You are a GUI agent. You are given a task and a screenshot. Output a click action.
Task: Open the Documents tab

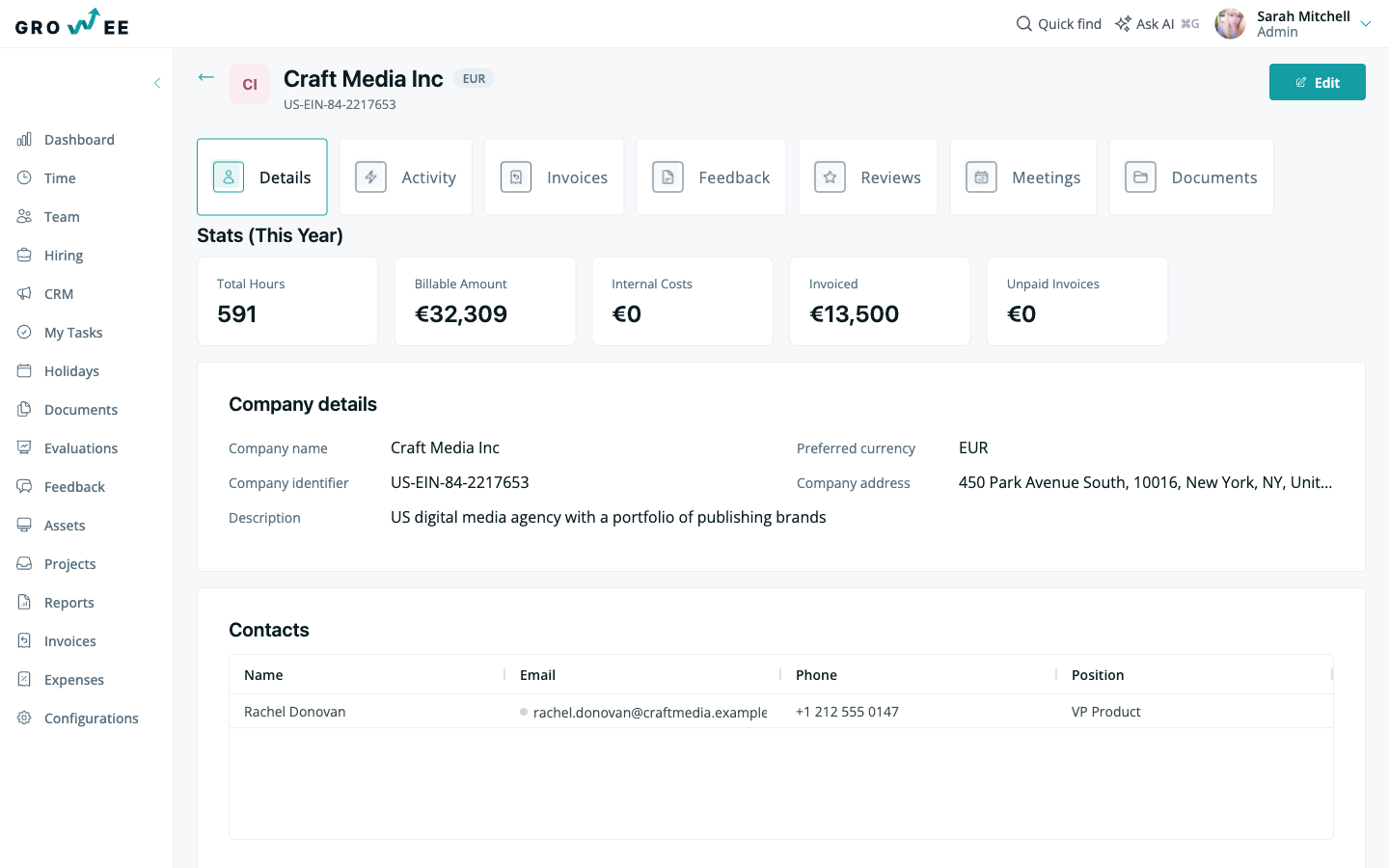(1191, 176)
